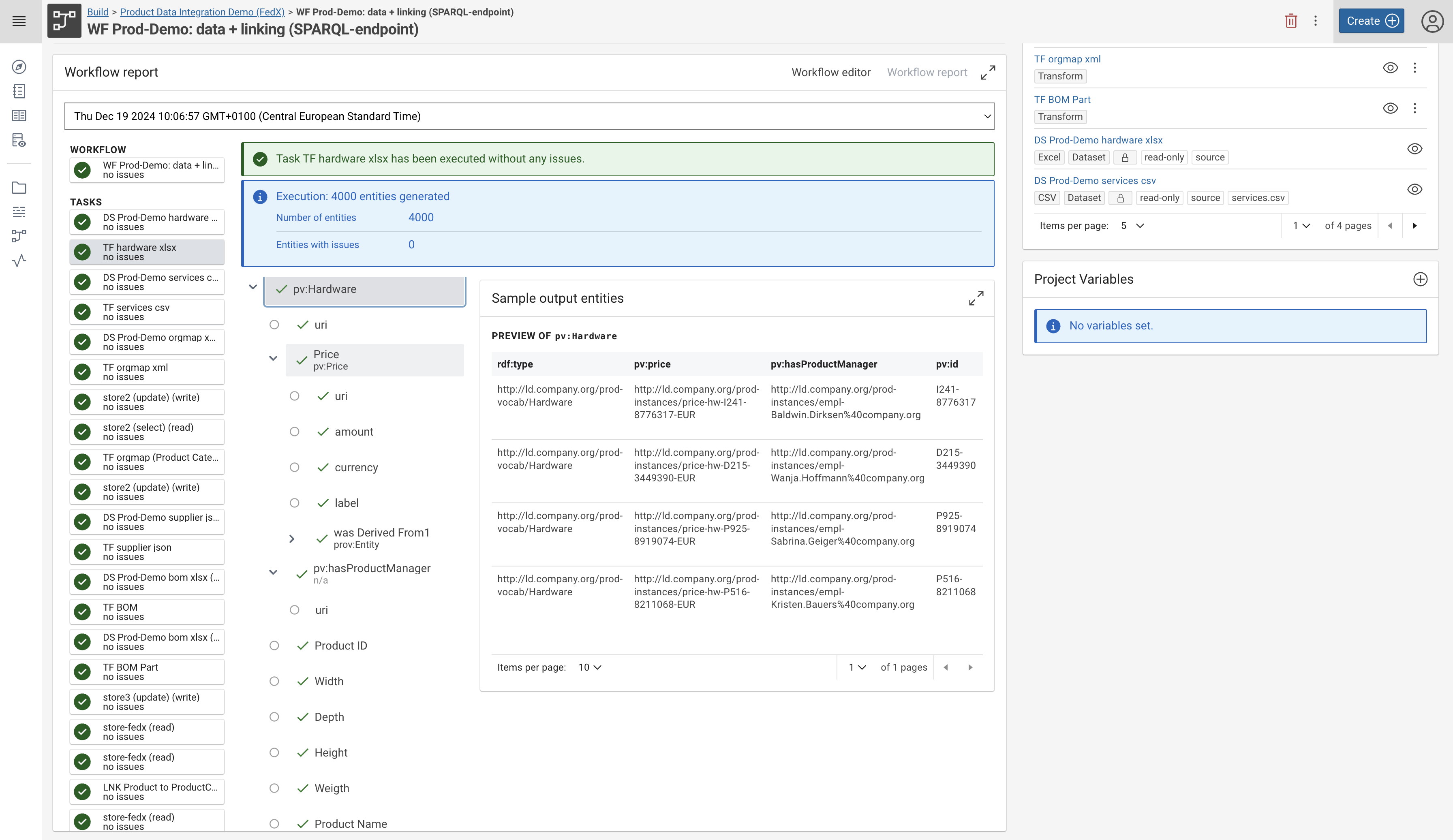
Task: Add a variable via the Project Variables plus icon
Action: [1421, 279]
